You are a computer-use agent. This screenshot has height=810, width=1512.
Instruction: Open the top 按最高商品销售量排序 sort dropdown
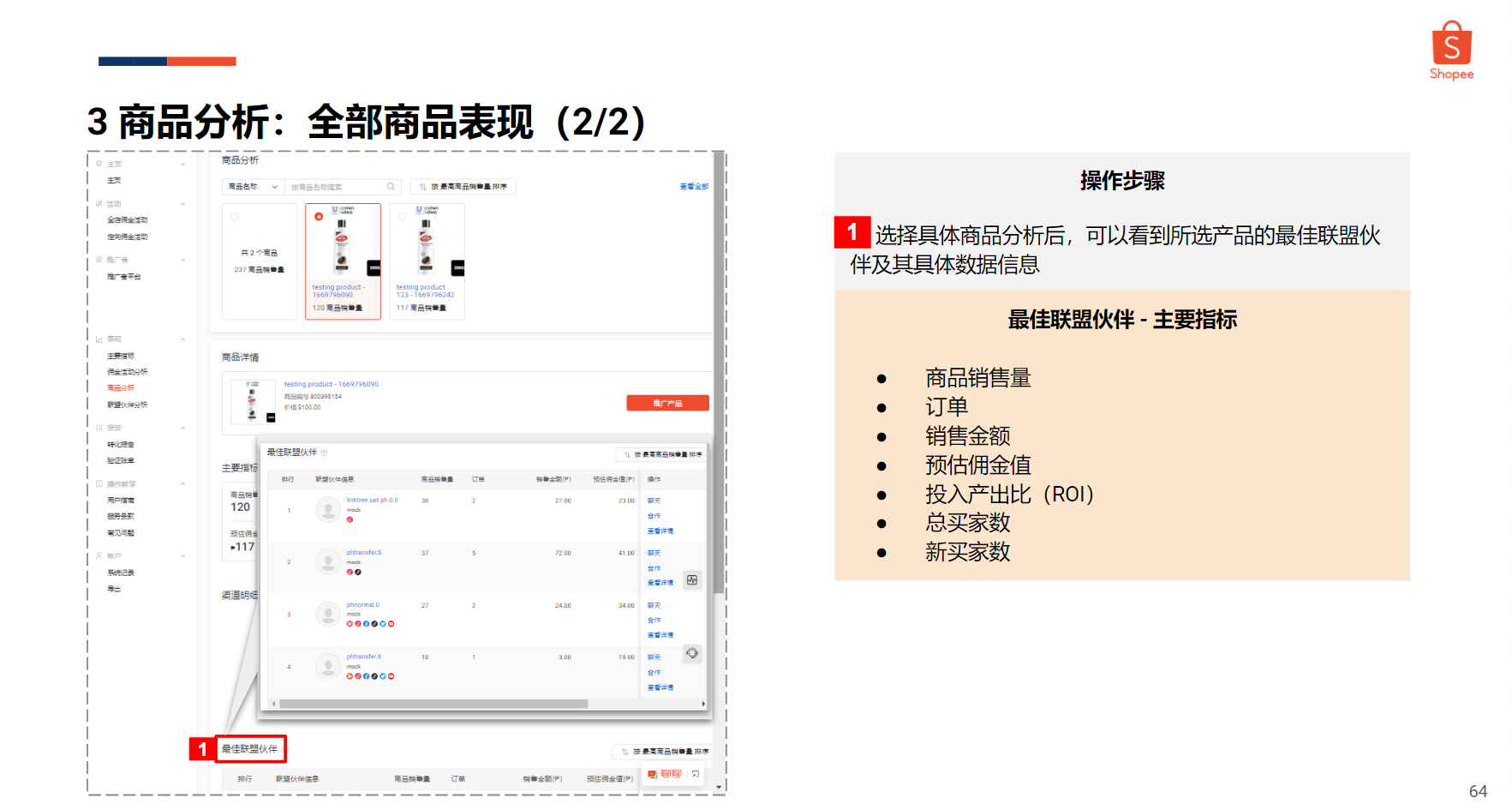(463, 187)
